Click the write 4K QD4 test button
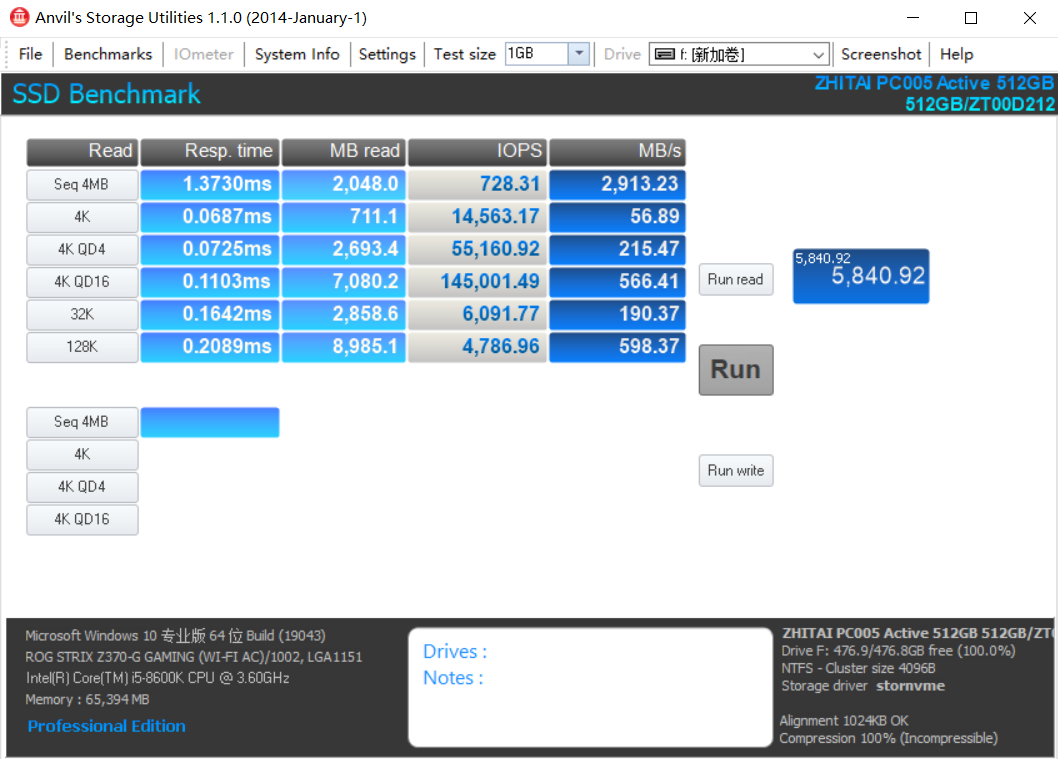 click(82, 486)
